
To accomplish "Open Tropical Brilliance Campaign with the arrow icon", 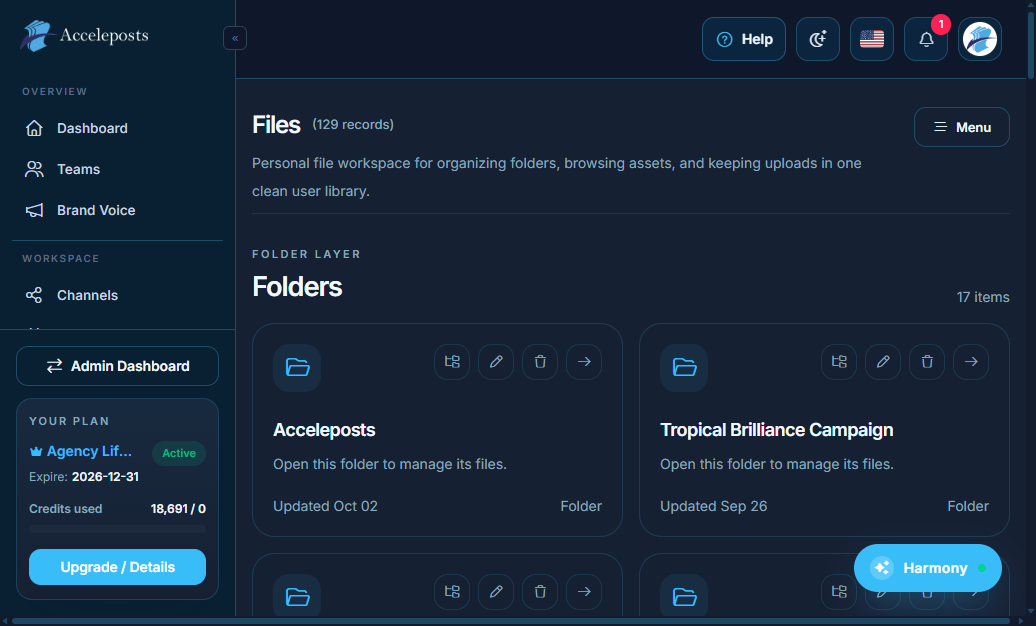I will click(971, 362).
